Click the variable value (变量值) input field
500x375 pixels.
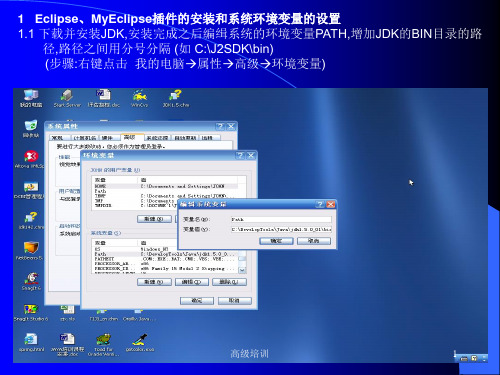click(281, 229)
